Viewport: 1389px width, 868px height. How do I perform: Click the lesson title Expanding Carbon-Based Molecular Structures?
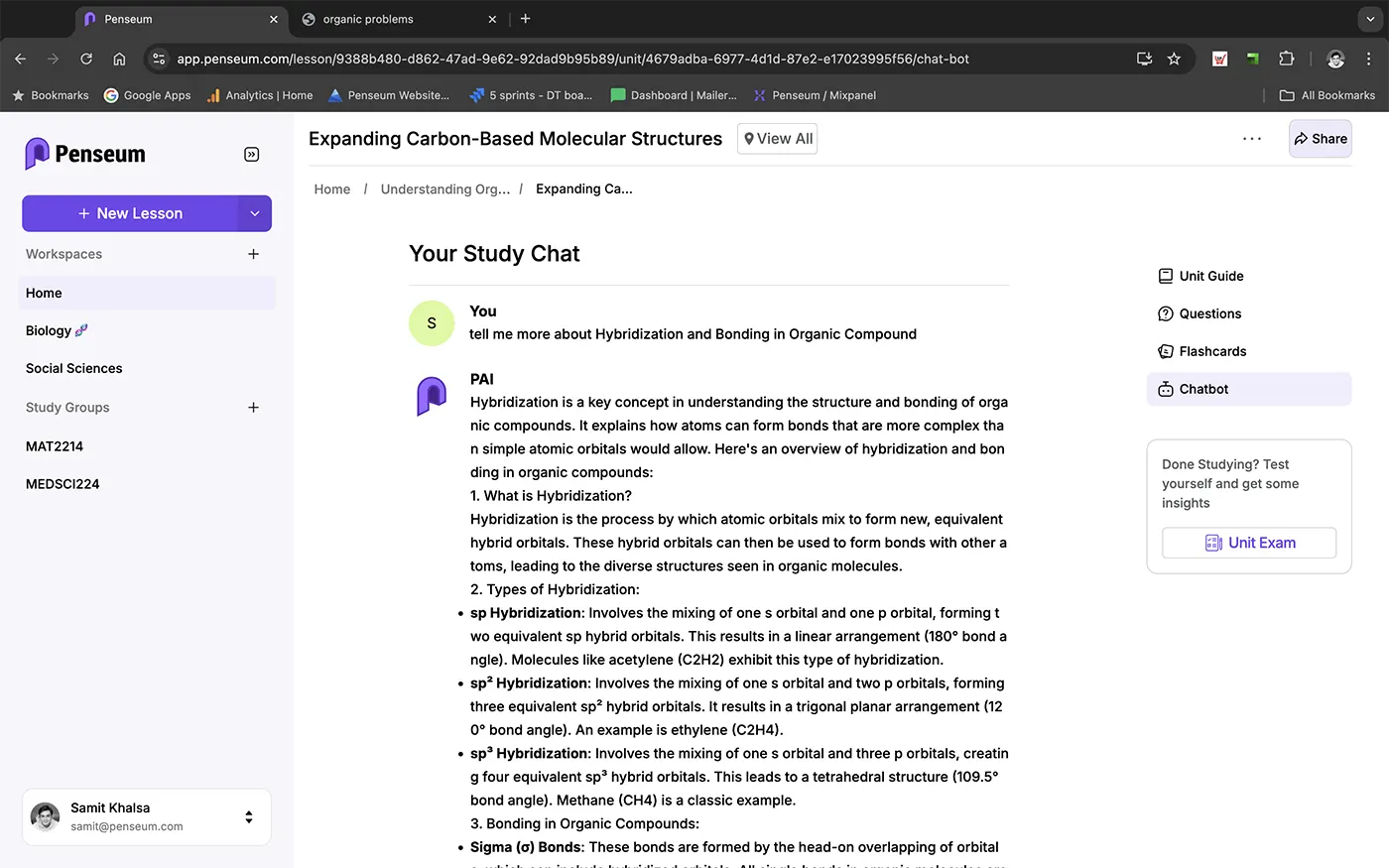coord(515,139)
